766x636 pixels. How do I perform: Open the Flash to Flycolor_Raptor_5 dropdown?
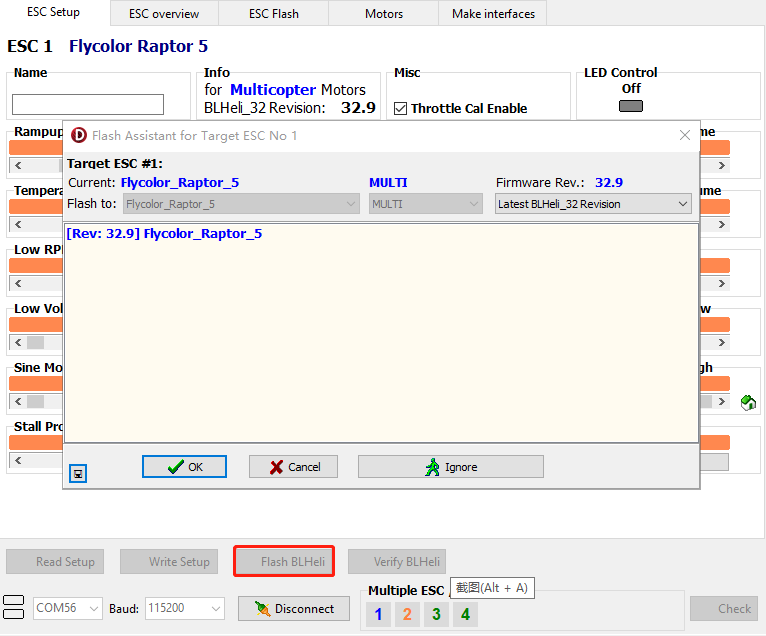click(x=241, y=204)
